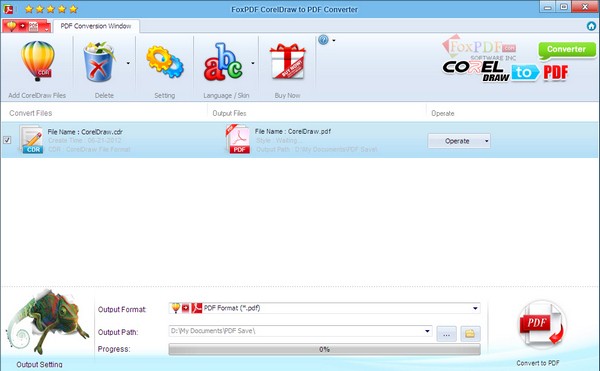600x371 pixels.
Task: Open output folder with yellow folder icon
Action: point(470,334)
